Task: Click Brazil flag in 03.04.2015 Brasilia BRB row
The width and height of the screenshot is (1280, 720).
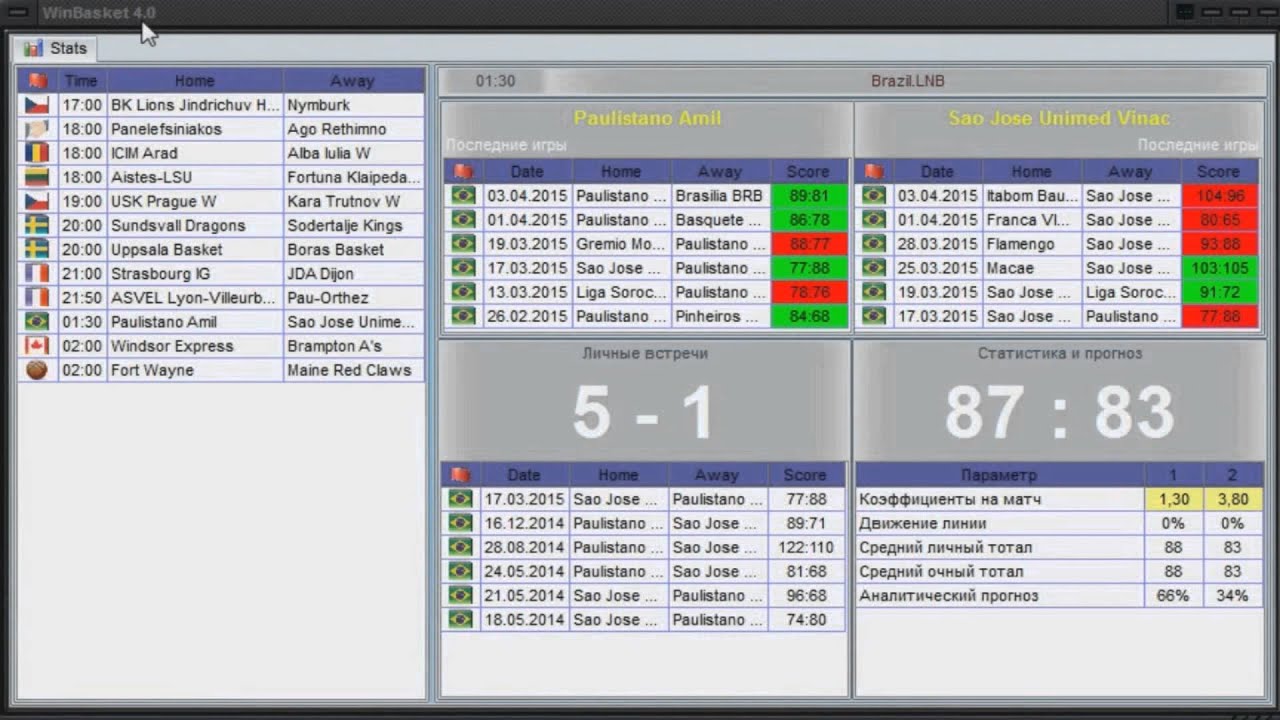Action: (x=462, y=196)
